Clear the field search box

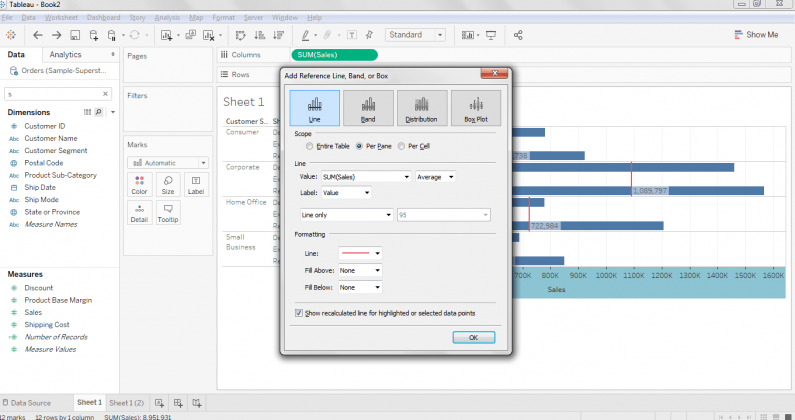(x=105, y=94)
